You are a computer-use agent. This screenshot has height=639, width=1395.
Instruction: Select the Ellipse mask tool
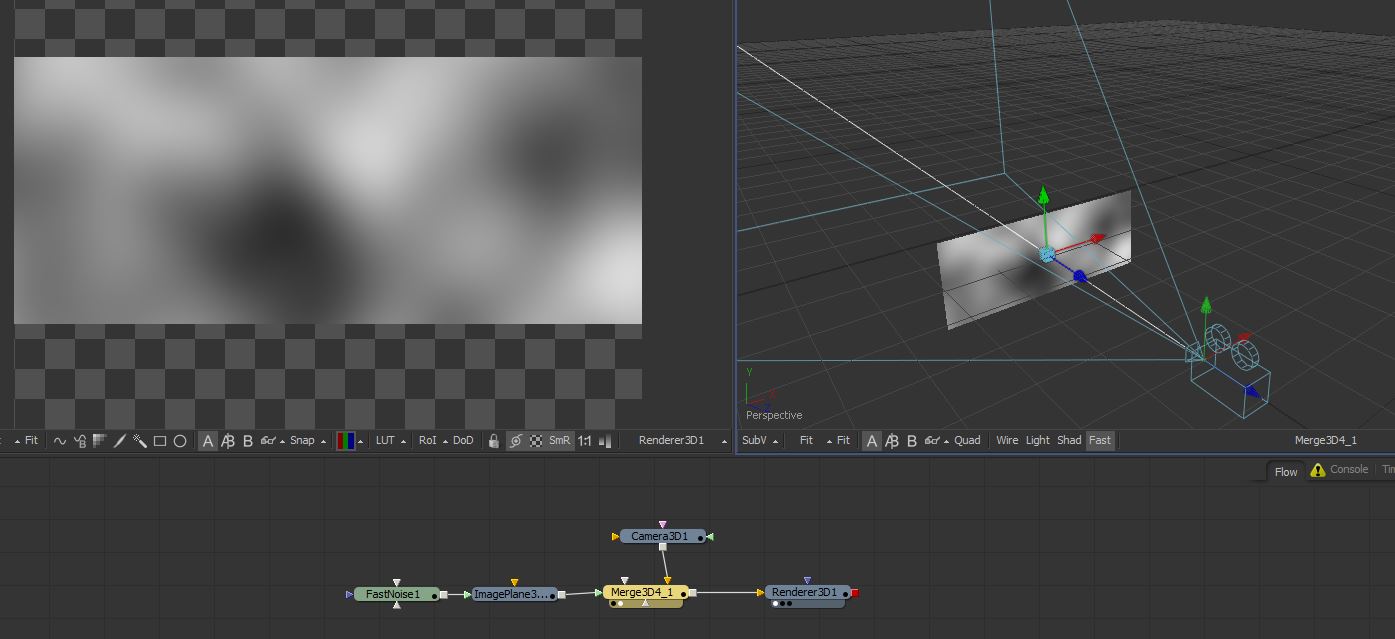pyautogui.click(x=180, y=440)
